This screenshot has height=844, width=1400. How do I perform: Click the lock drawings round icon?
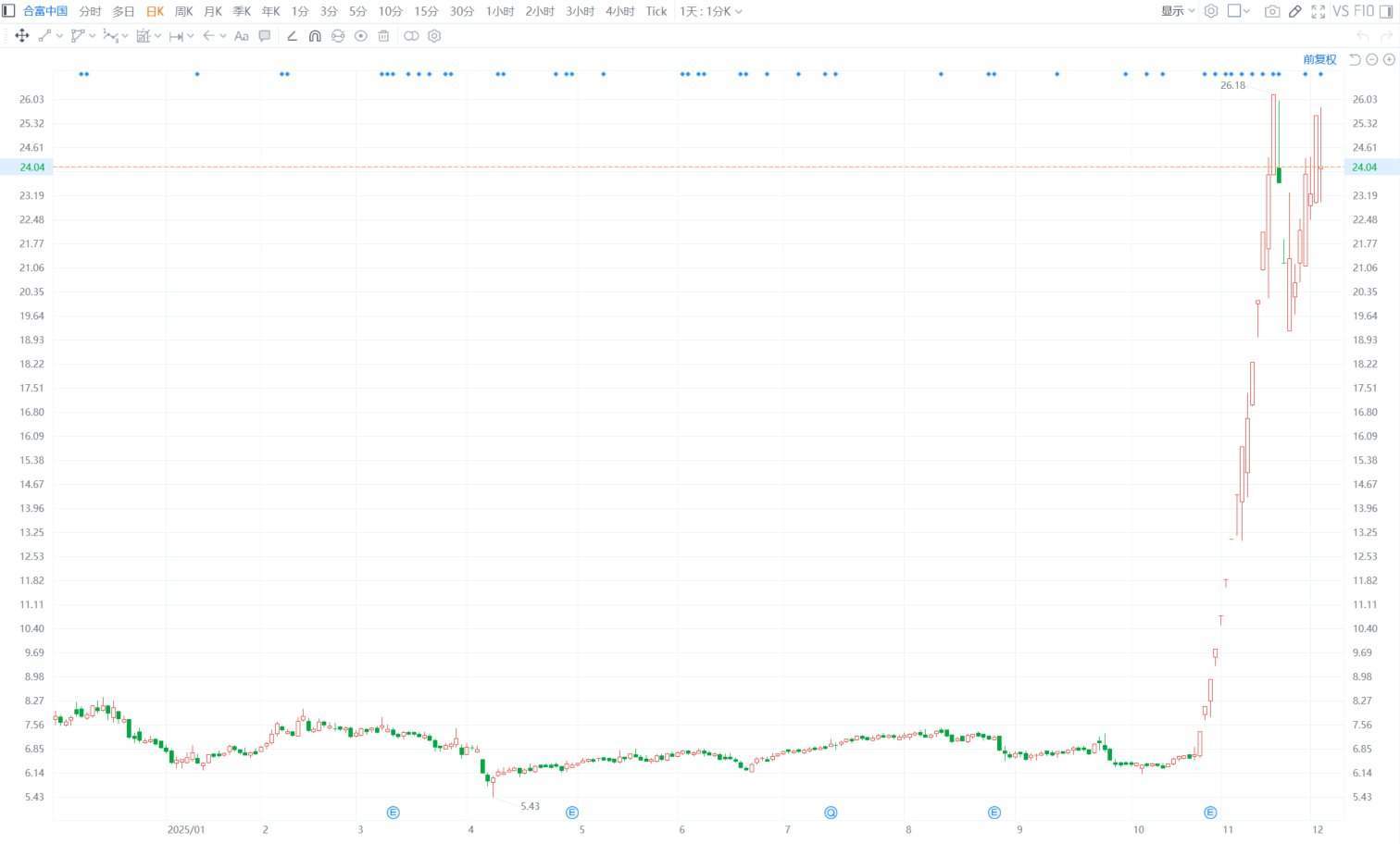[x=338, y=36]
